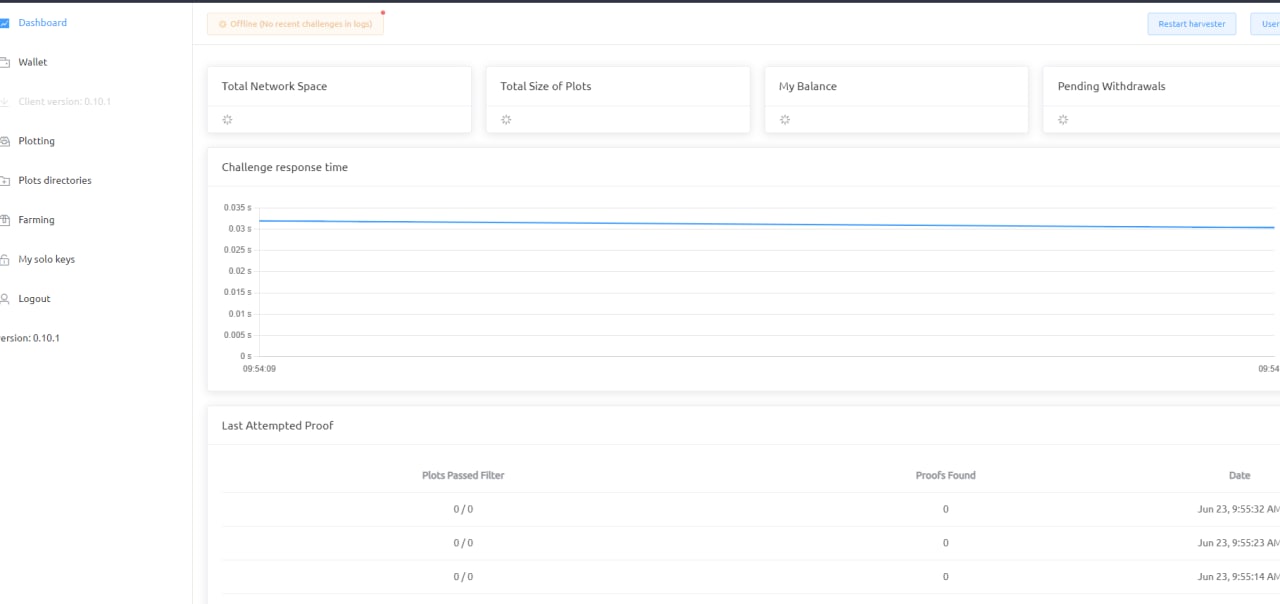1280x604 pixels.
Task: Open the Wallet page
Action: pos(33,62)
